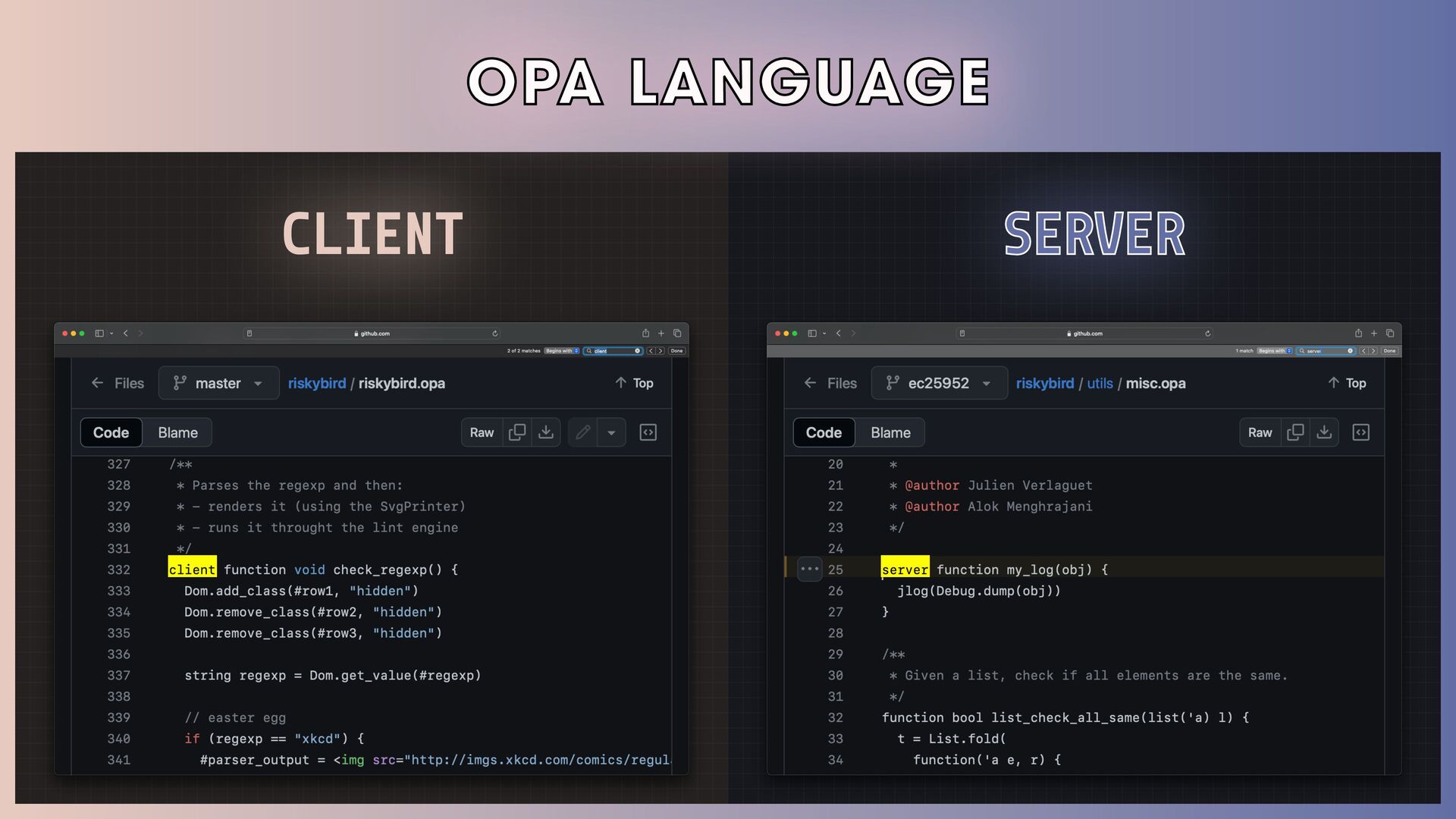Viewport: 1456px width, 819px height.
Task: Copy raw file in misc.opa window
Action: [1295, 432]
